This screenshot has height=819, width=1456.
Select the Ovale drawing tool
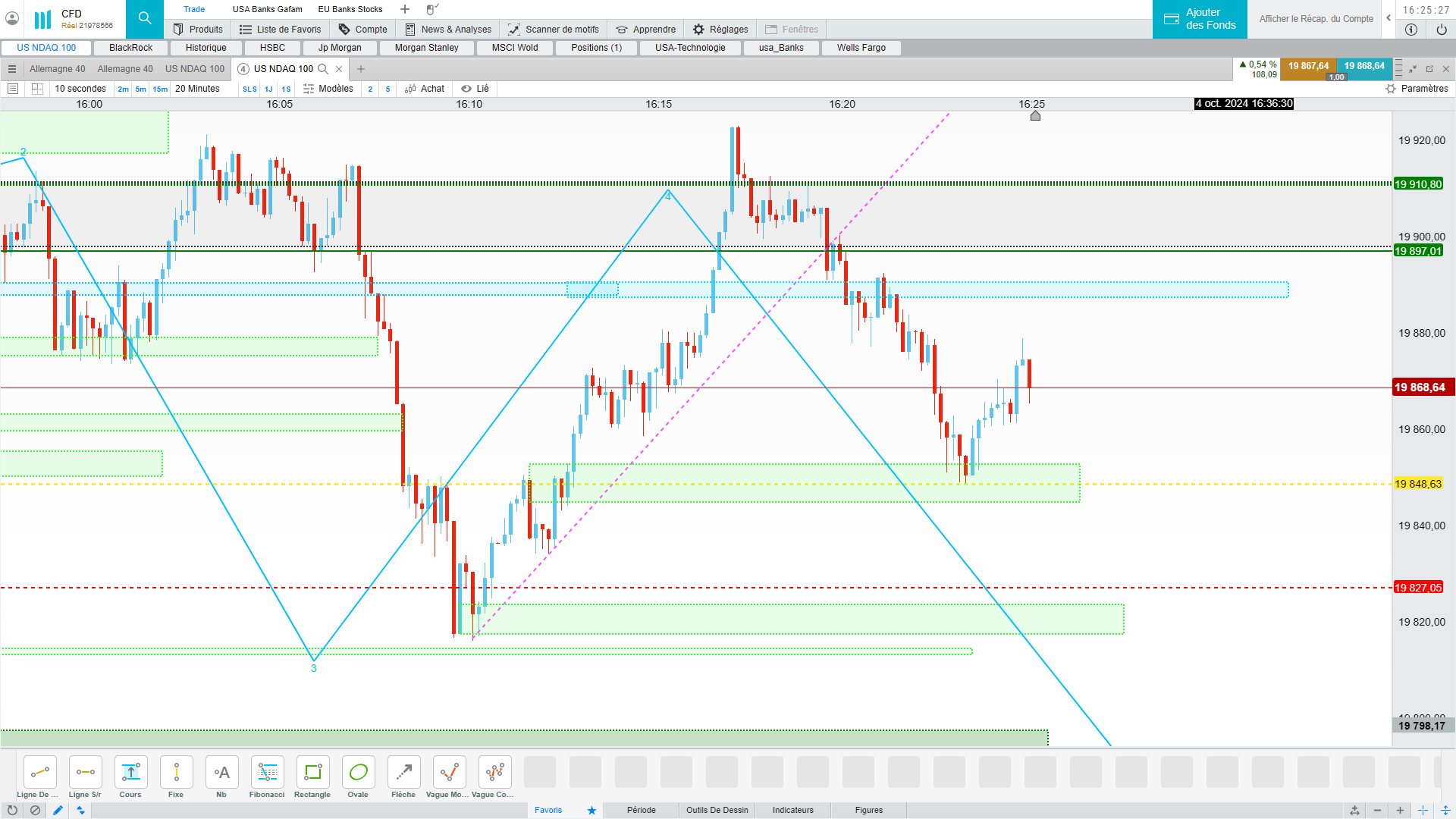[x=358, y=773]
